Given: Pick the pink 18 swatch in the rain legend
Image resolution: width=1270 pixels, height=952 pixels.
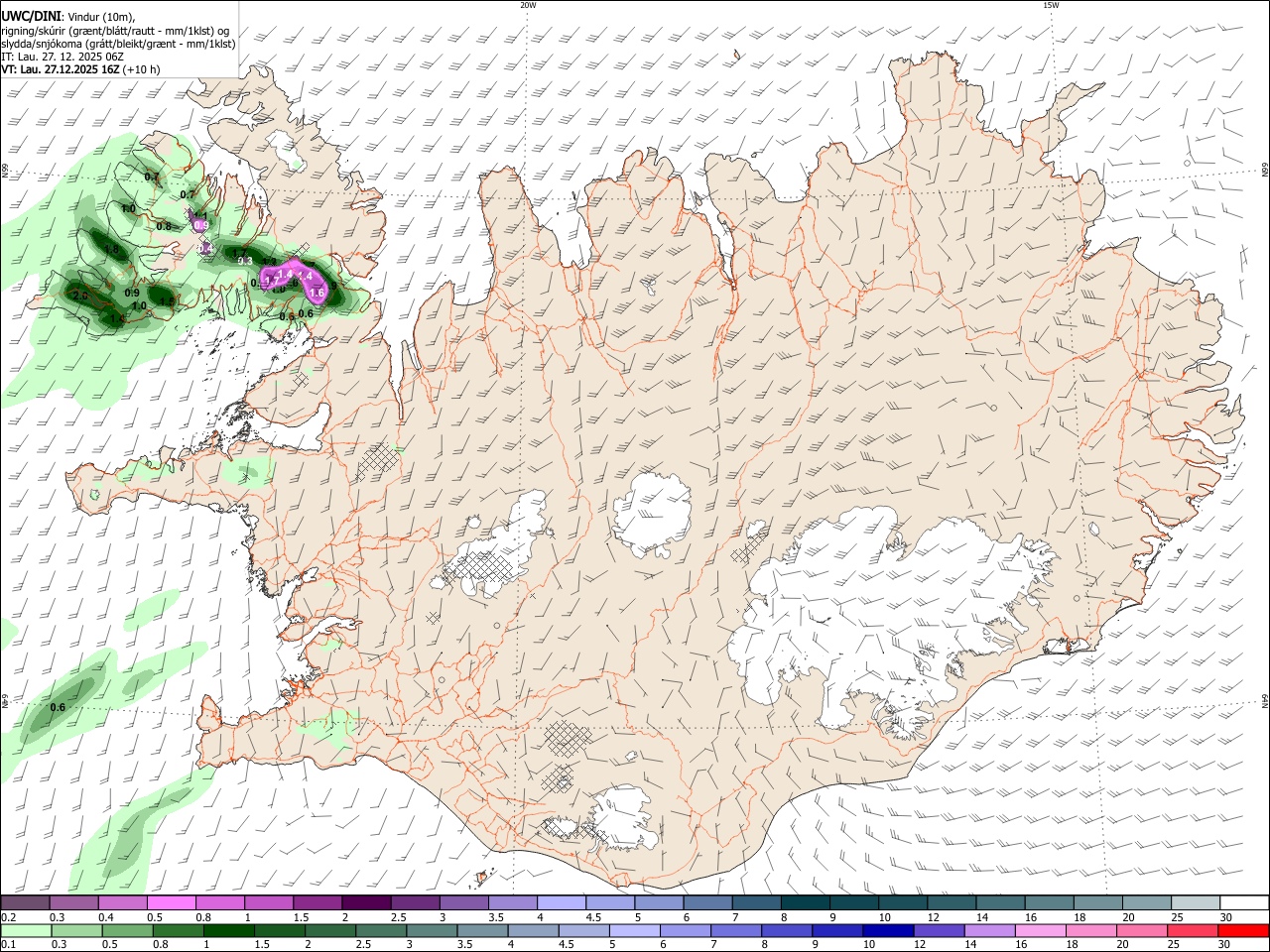Looking at the screenshot, I should coord(1091,930).
